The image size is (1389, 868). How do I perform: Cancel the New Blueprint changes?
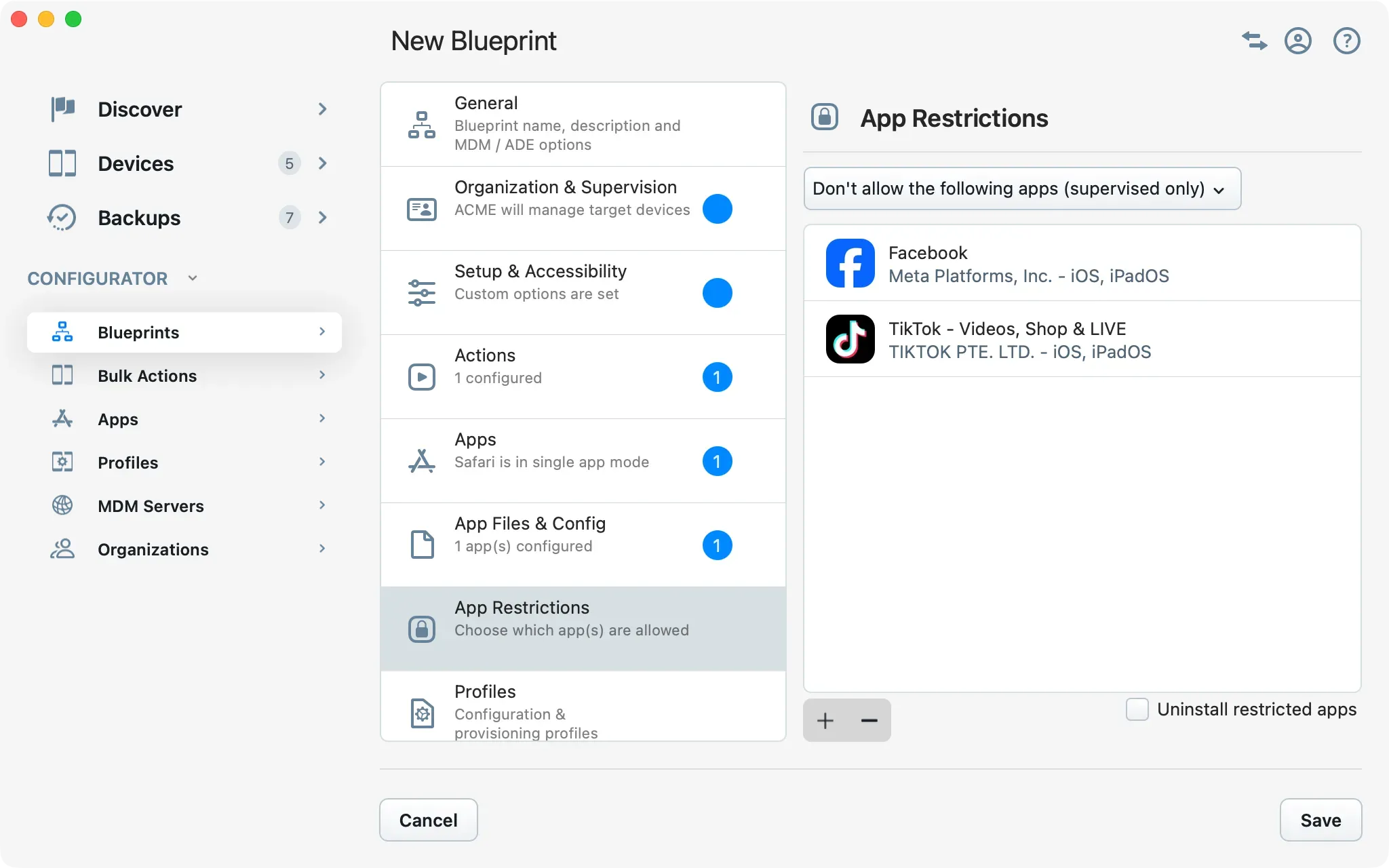[x=428, y=820]
